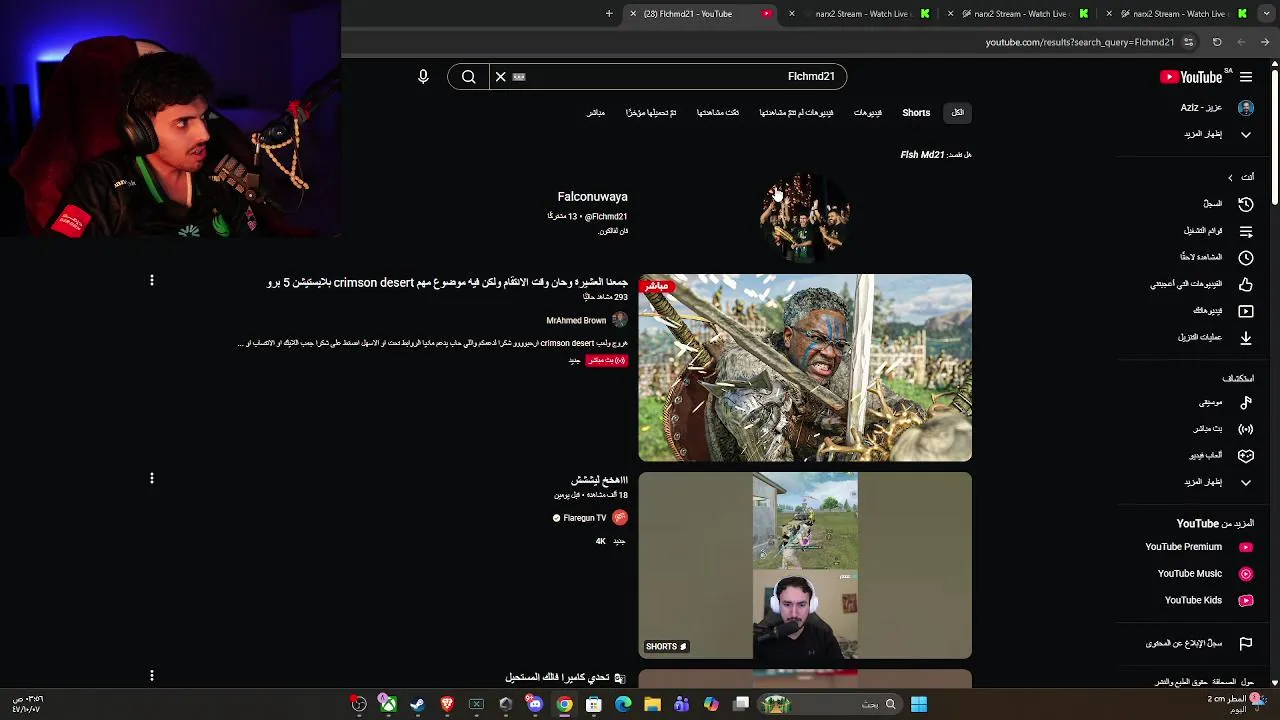Image resolution: width=1280 pixels, height=720 pixels.
Task: Open File Explorer from the taskbar
Action: 652,705
